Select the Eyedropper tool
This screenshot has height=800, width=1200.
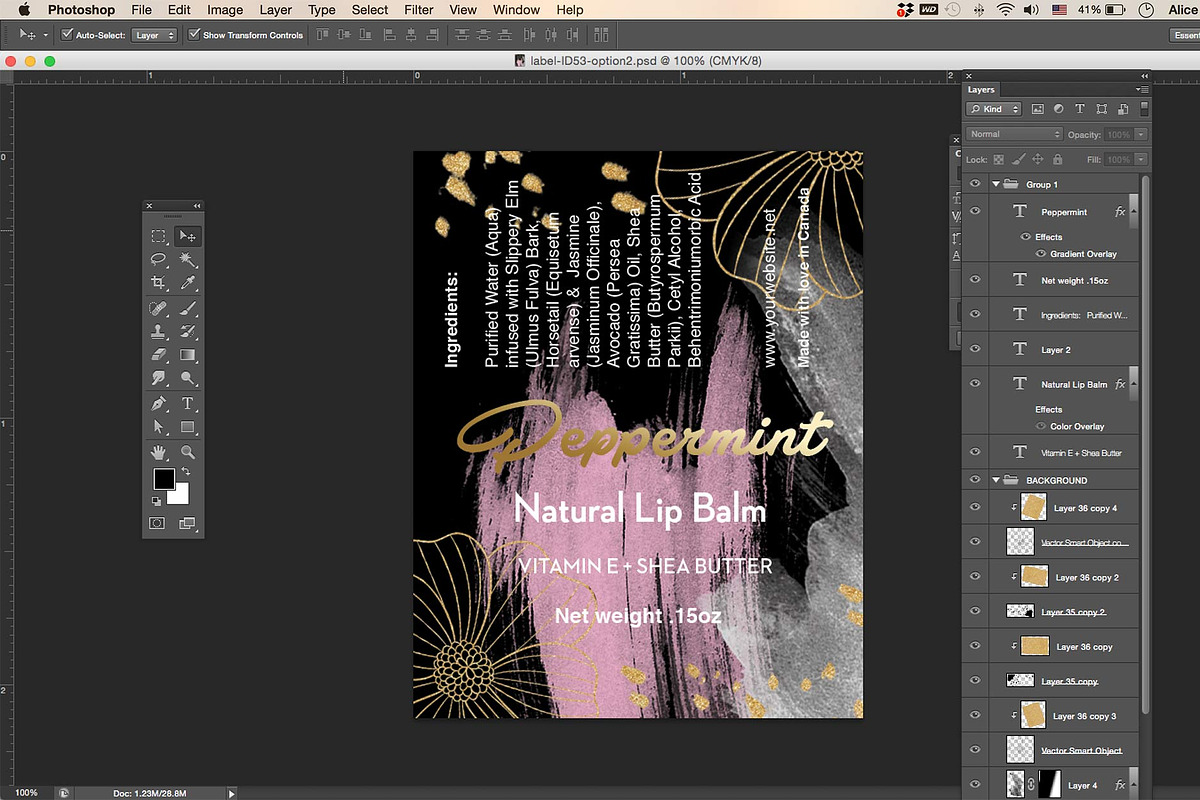[187, 284]
